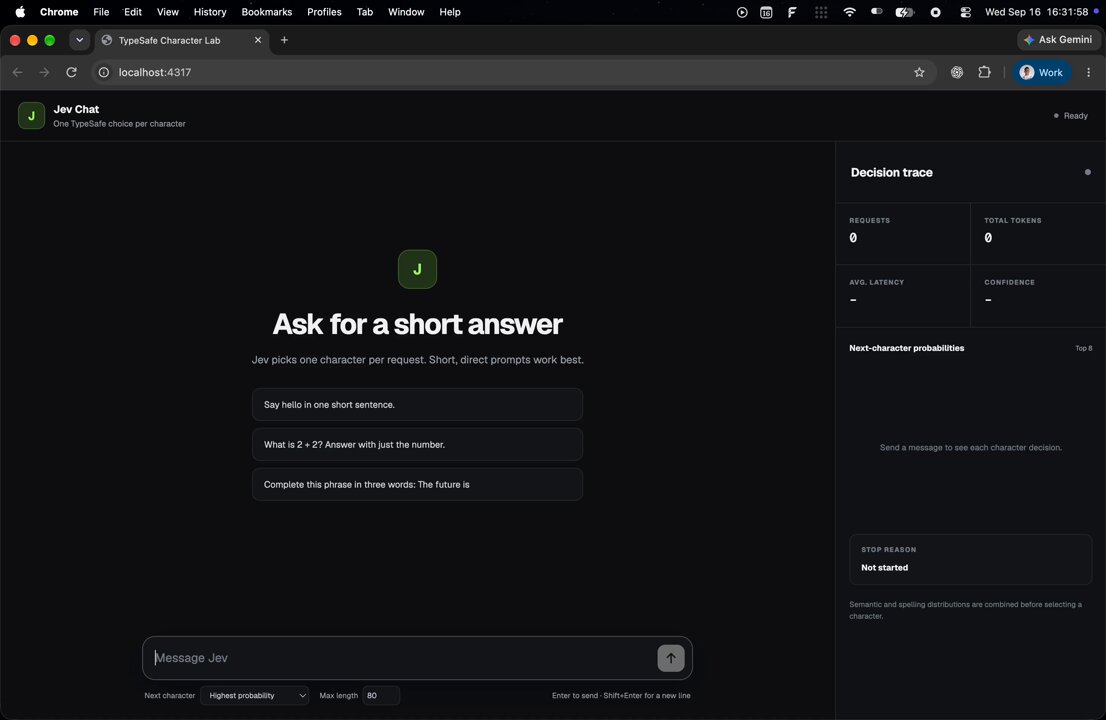Open the Next character dropdown
Image resolution: width=1106 pixels, height=720 pixels.
(x=255, y=695)
